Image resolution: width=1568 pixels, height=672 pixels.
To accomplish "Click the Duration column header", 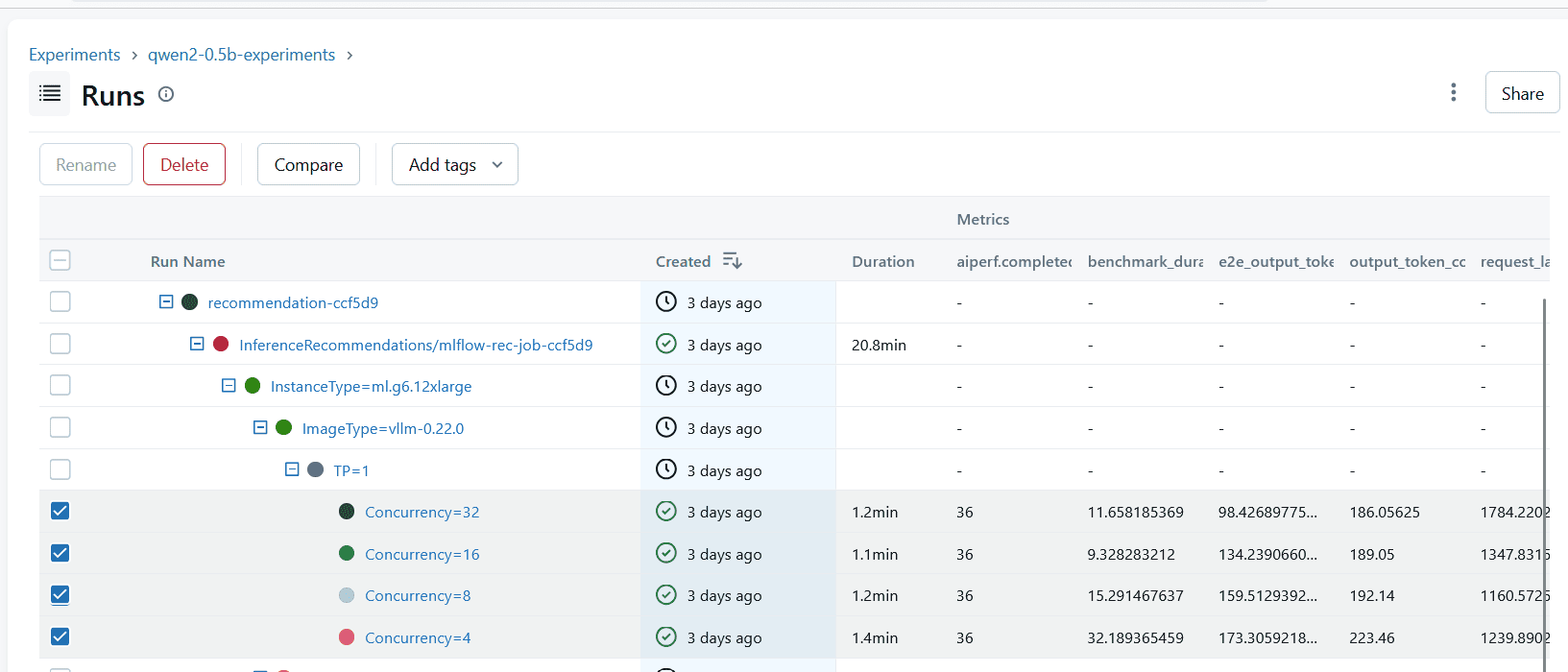I will pos(882,261).
